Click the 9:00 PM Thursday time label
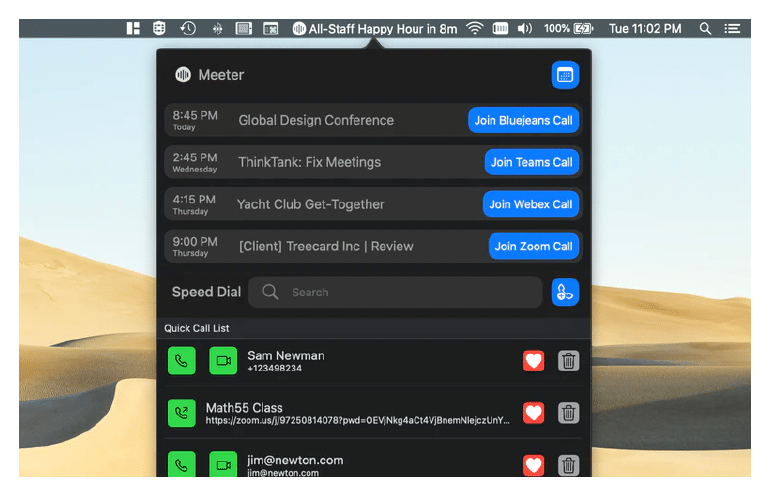770x496 pixels. [x=195, y=246]
